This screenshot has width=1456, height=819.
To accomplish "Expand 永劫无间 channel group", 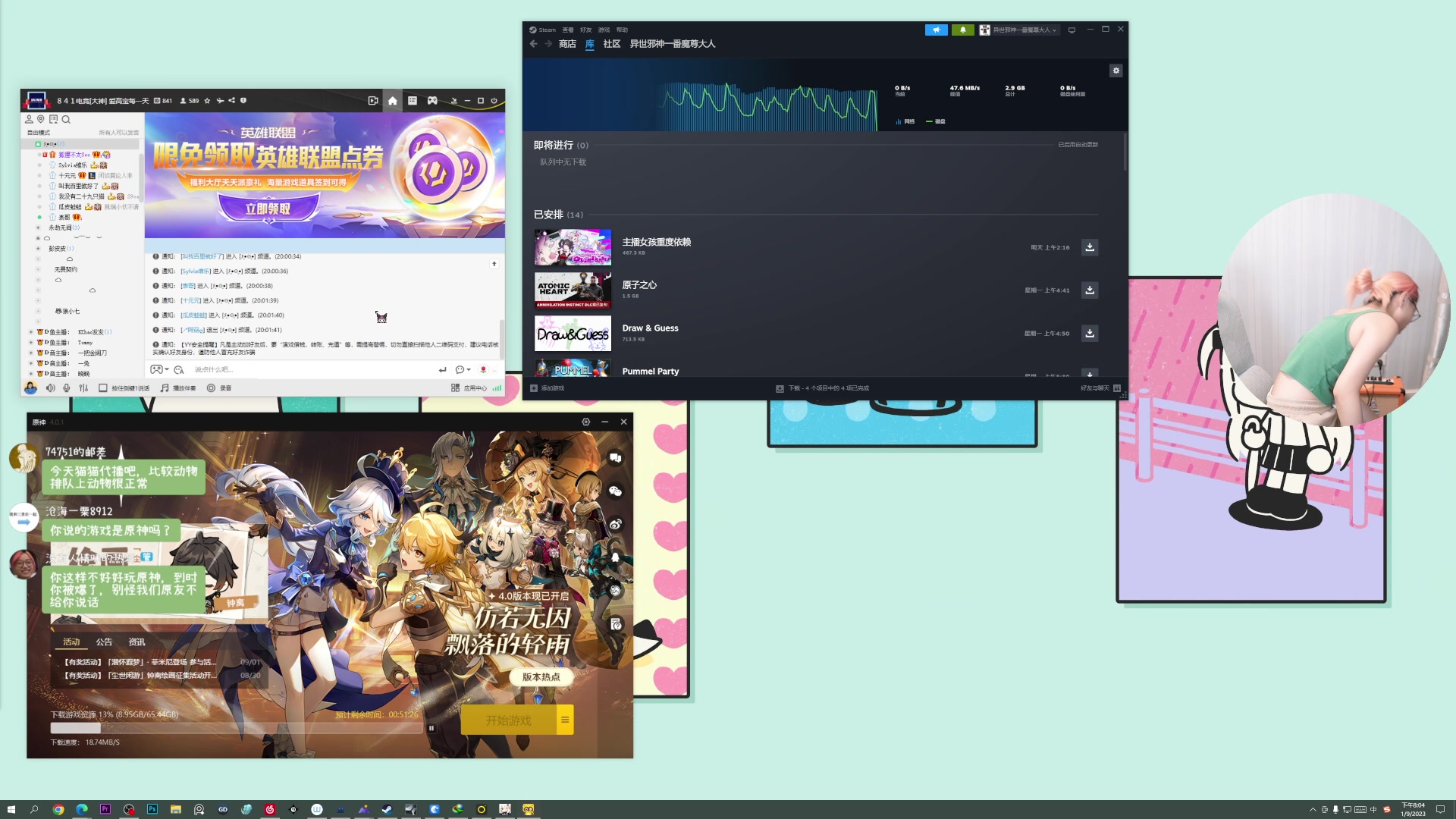I will coord(38,227).
